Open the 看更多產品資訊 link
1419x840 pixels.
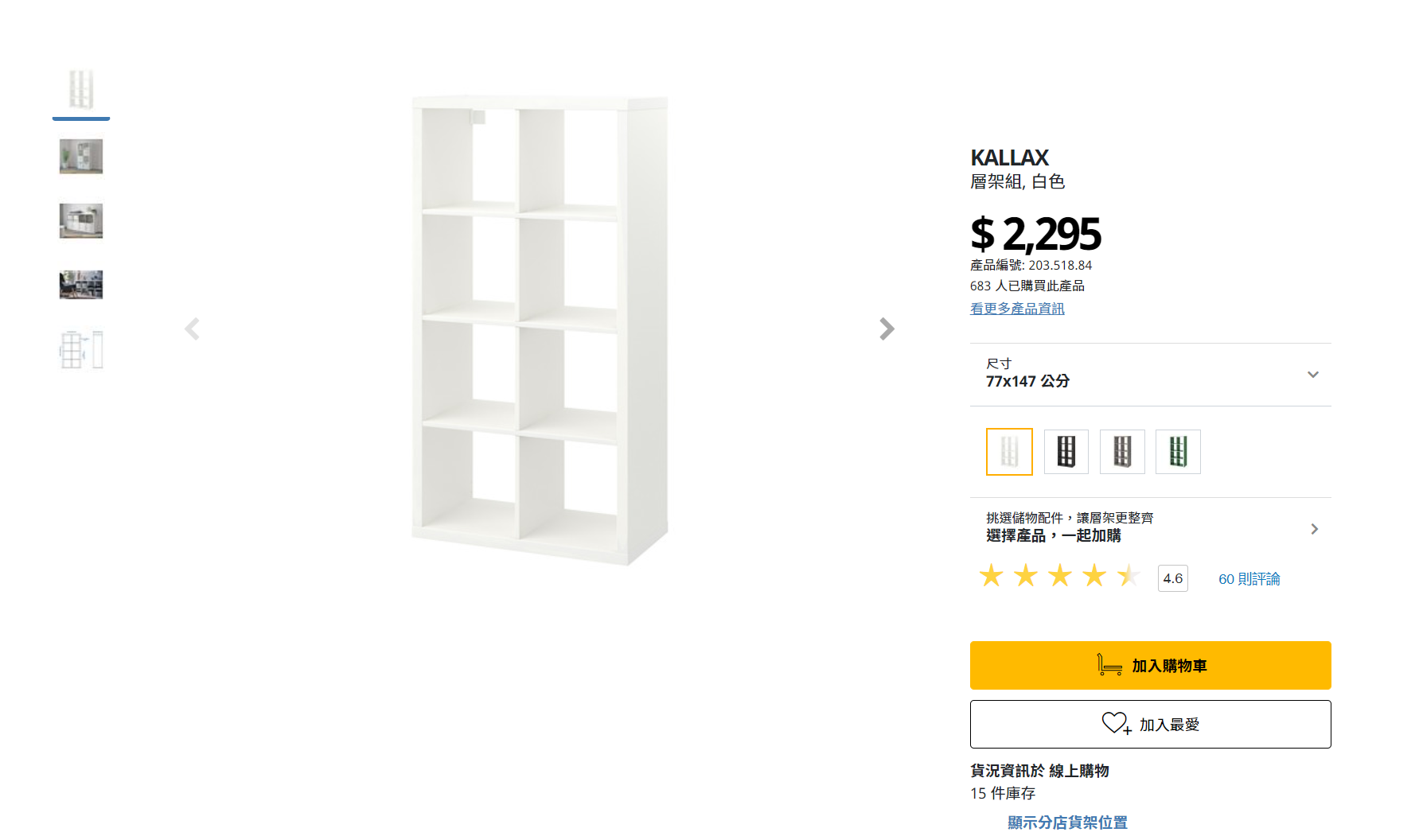1017,309
